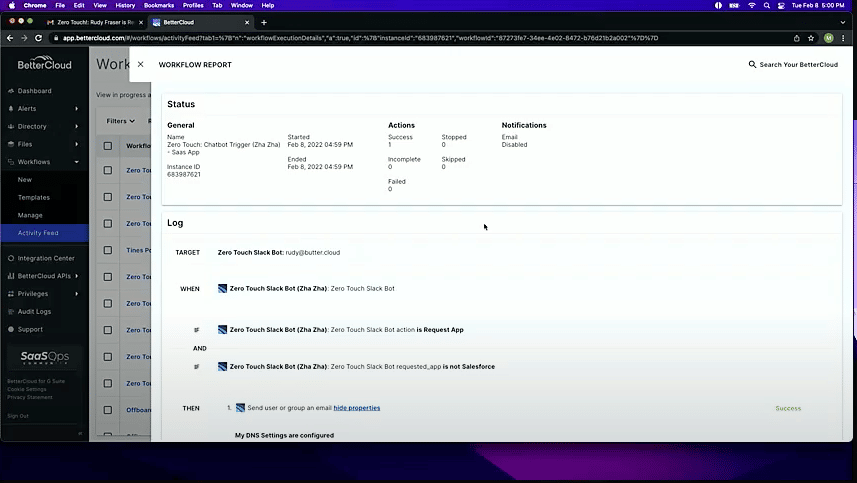The height and width of the screenshot is (483, 857).
Task: Click the Workflows sidebar icon
Action: [11, 162]
